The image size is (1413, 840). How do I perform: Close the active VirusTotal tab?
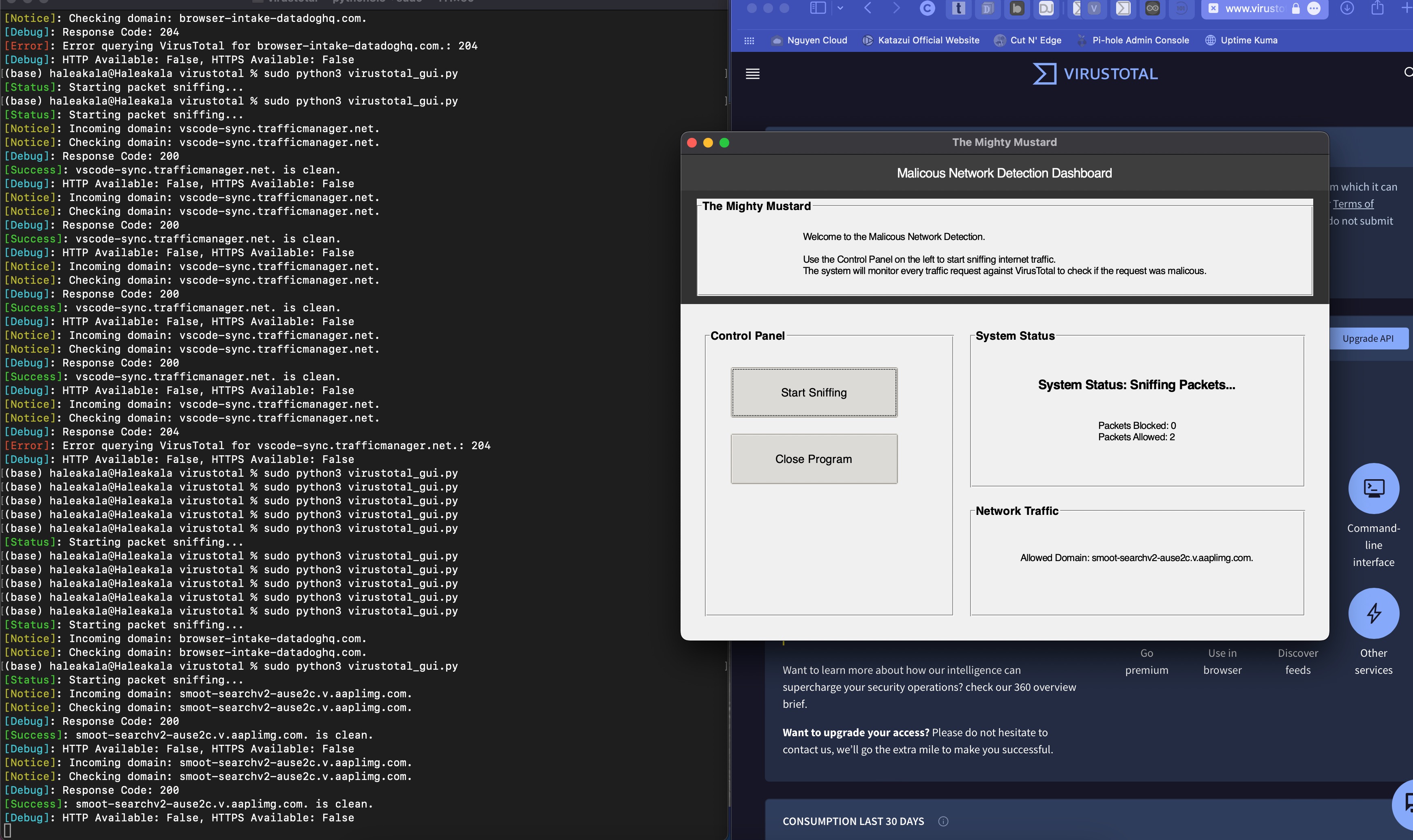[x=1213, y=8]
